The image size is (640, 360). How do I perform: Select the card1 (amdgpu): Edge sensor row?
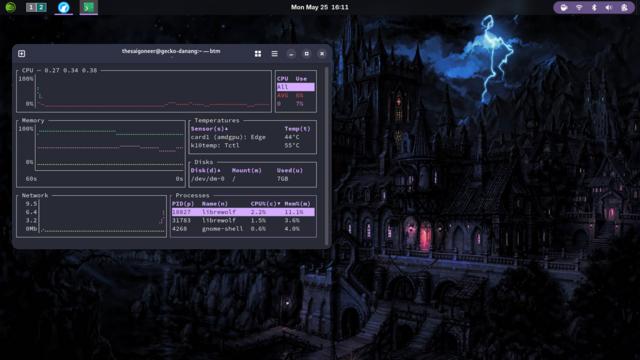(252, 137)
